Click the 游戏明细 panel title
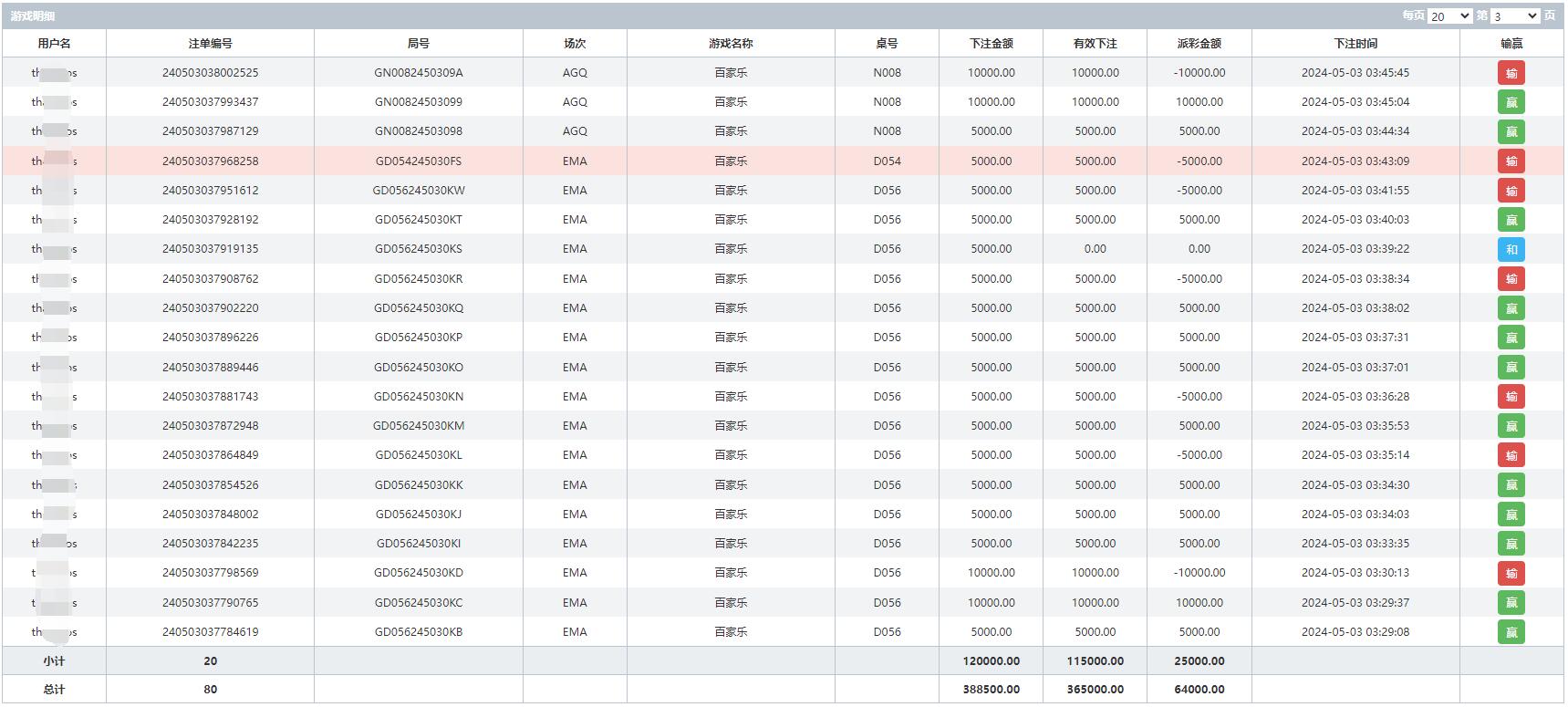The width and height of the screenshot is (1568, 707). (33, 16)
